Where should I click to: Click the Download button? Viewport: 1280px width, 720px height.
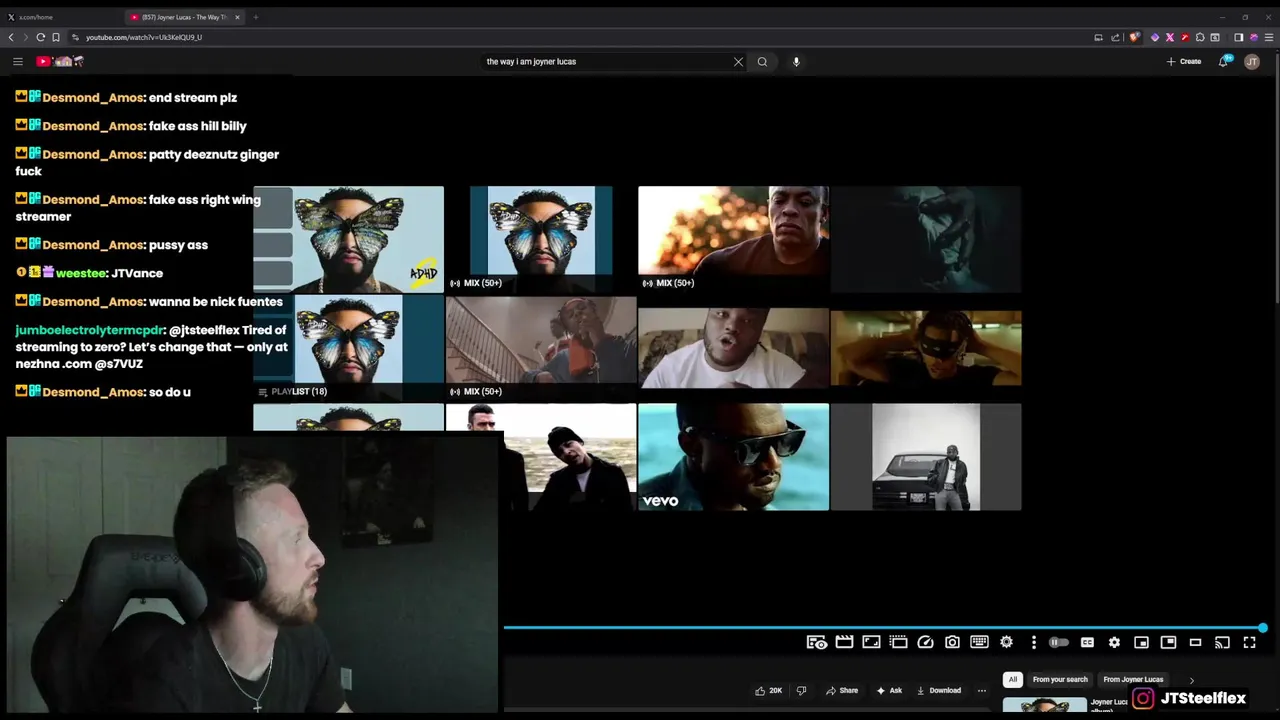tap(939, 690)
